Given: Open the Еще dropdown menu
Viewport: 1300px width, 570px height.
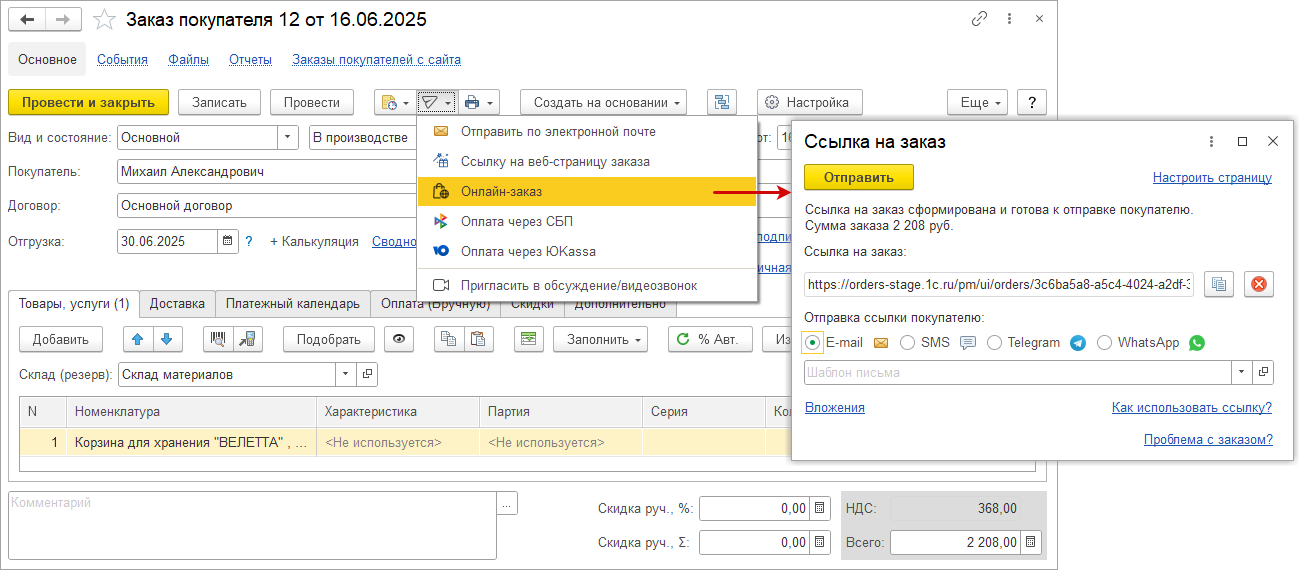Looking at the screenshot, I should pos(975,102).
